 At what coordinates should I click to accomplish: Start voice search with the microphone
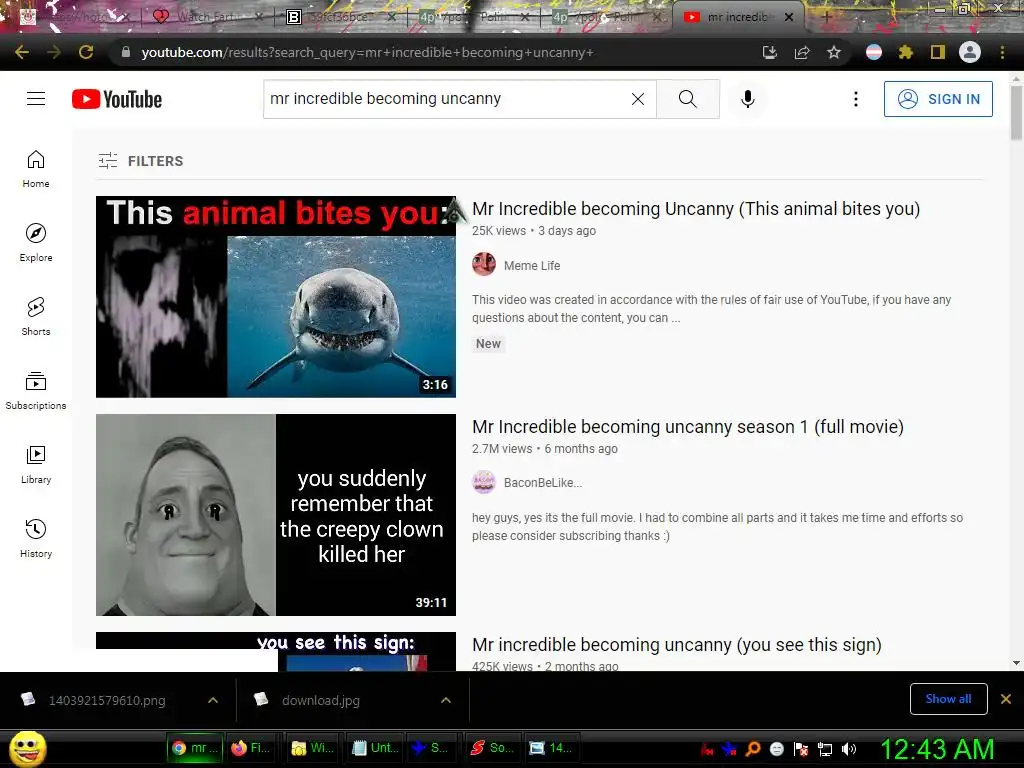tap(748, 99)
